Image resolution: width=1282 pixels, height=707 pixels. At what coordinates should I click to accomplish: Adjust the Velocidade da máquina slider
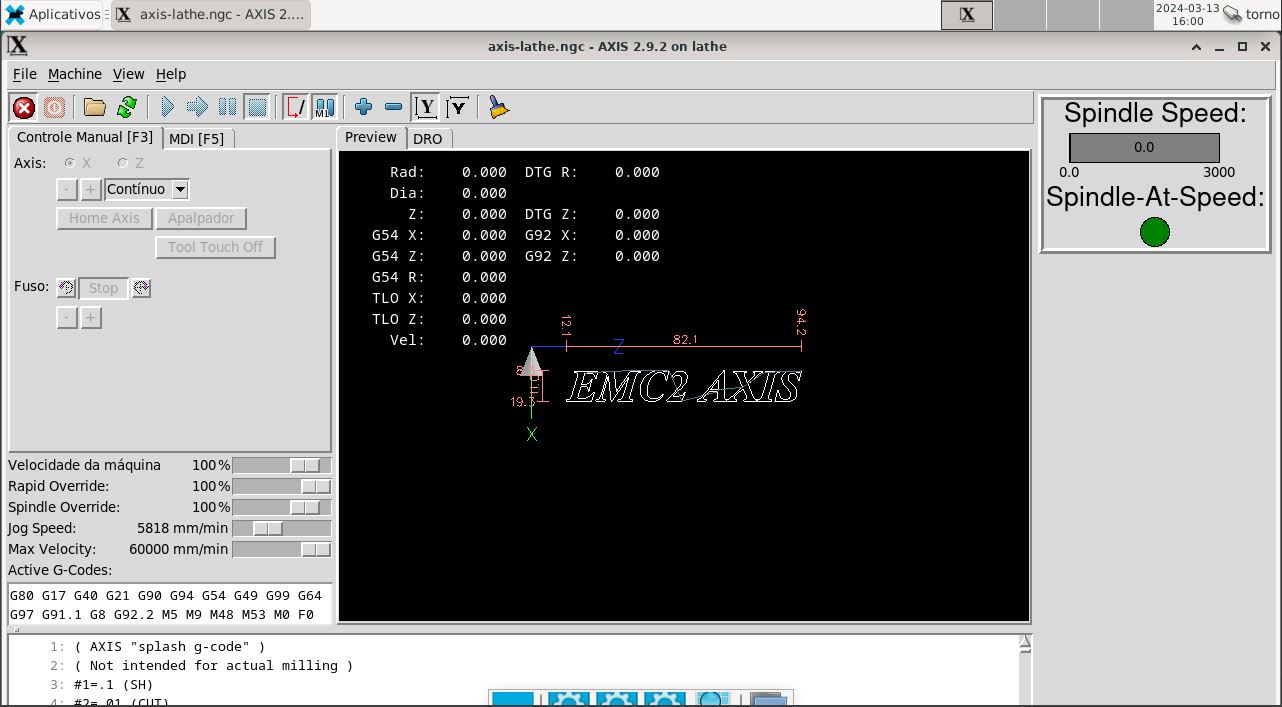pos(281,465)
